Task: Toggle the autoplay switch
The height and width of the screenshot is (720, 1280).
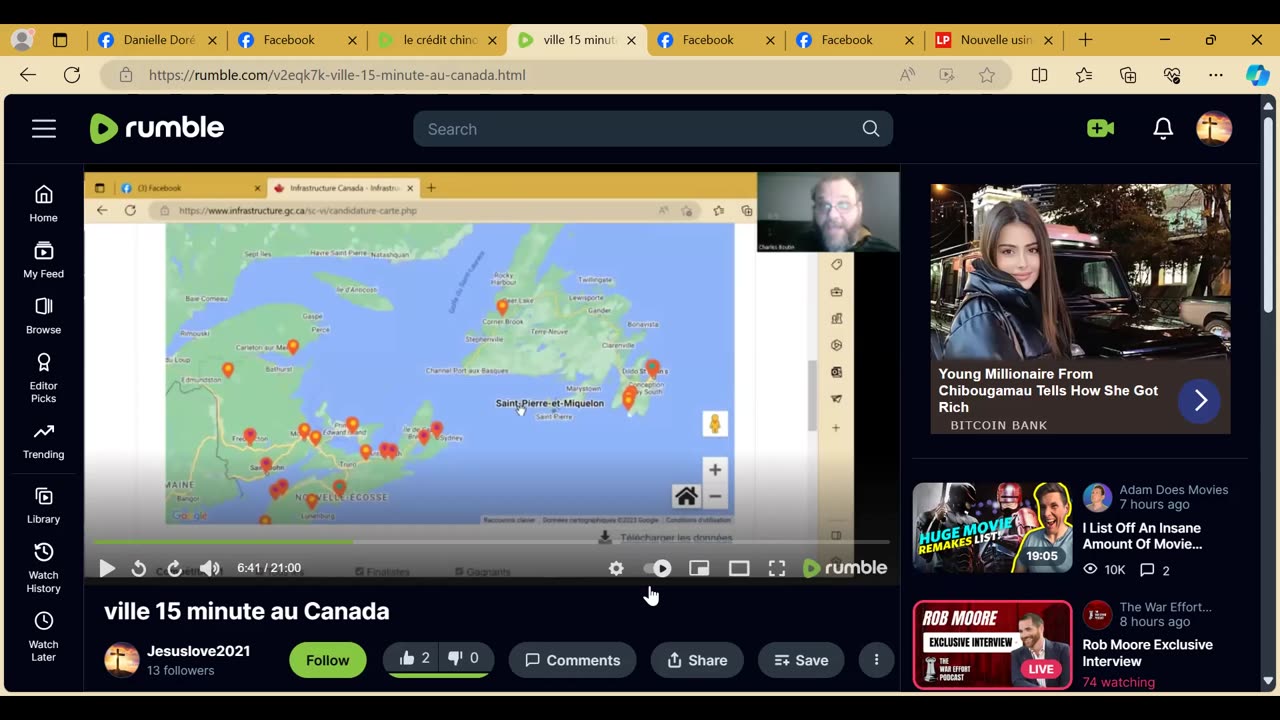Action: 657,568
